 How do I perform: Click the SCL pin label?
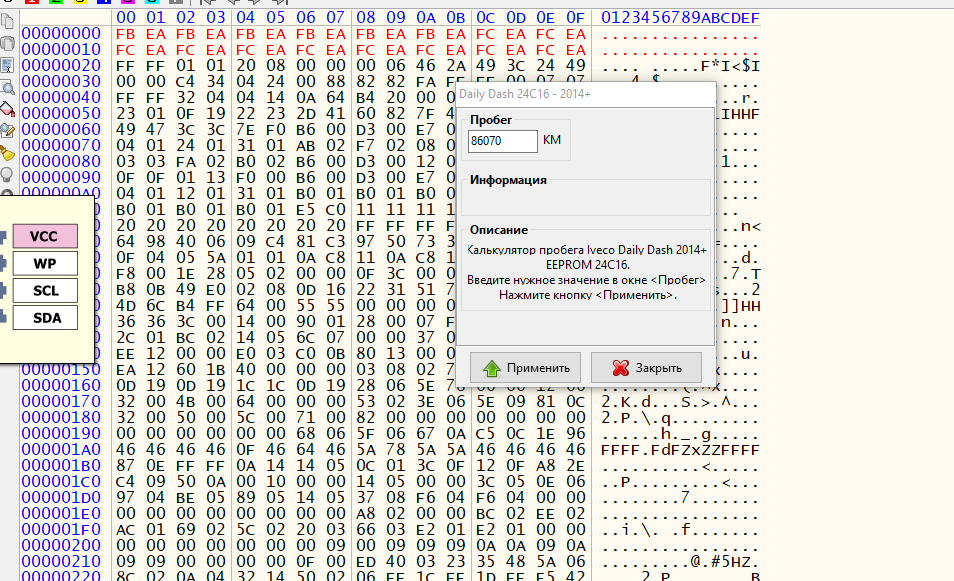tap(45, 290)
